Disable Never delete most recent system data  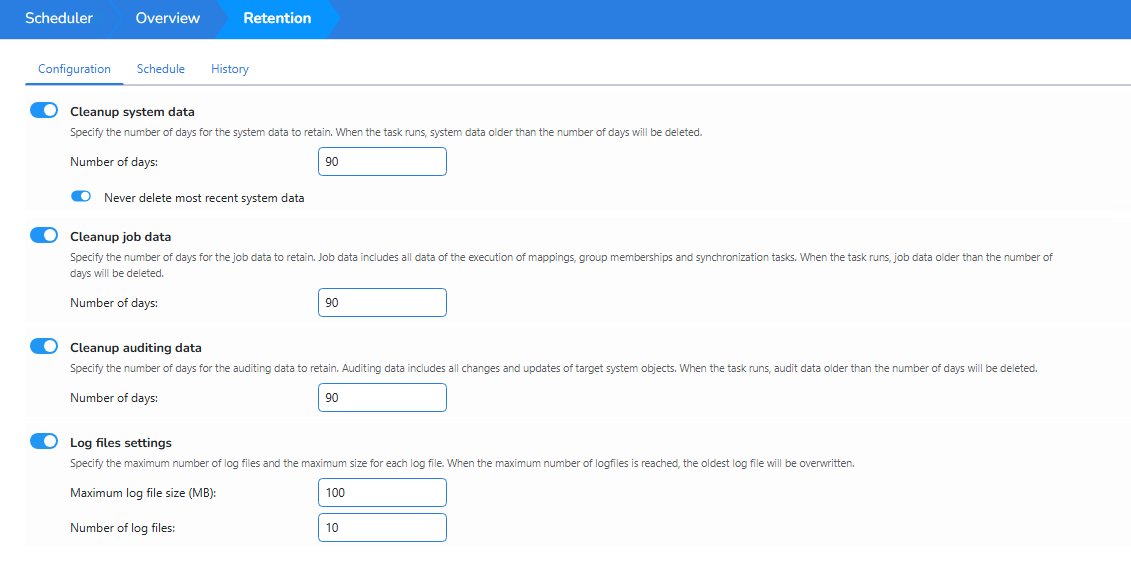click(x=81, y=197)
